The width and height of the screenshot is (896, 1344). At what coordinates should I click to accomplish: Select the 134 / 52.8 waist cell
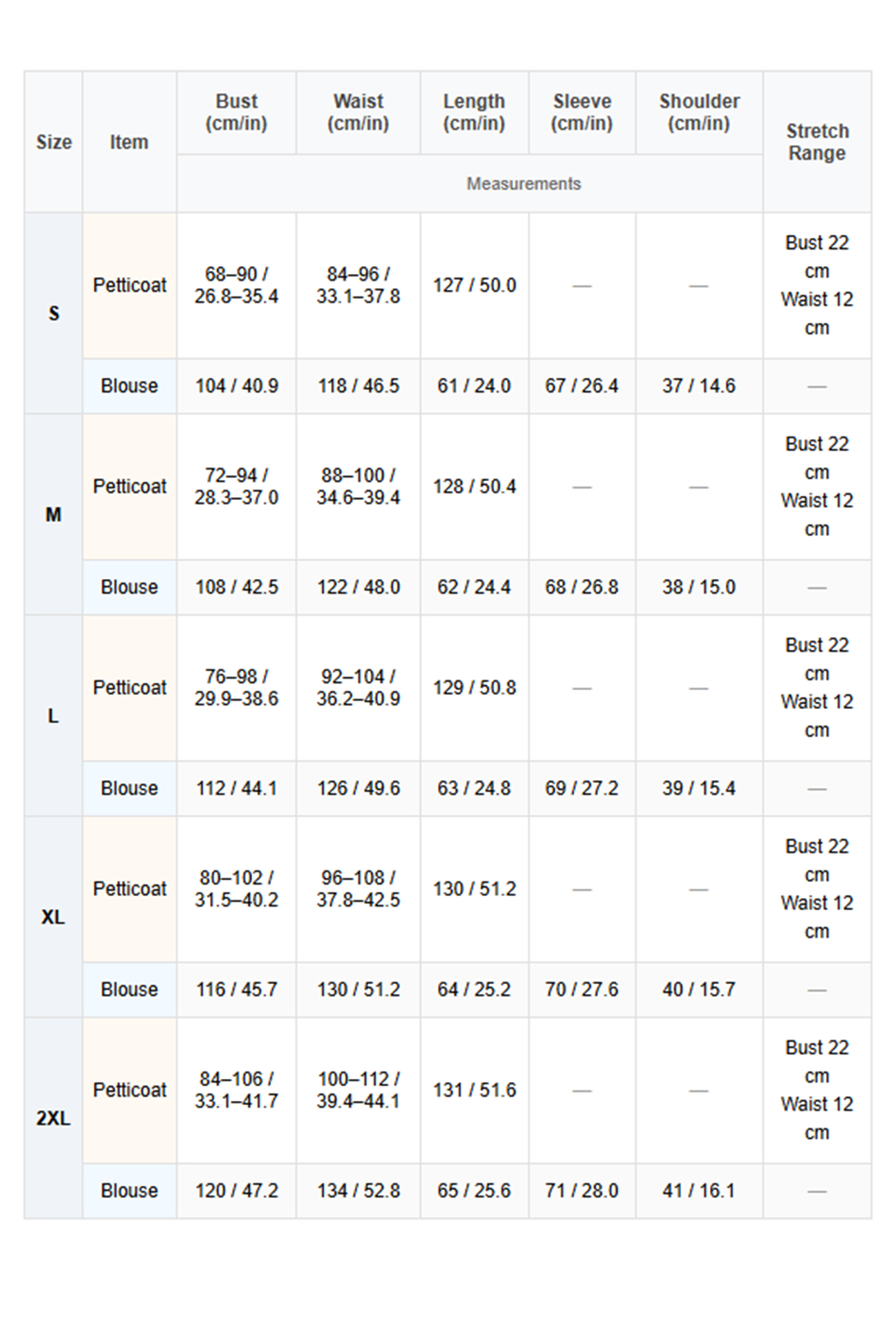click(358, 1191)
